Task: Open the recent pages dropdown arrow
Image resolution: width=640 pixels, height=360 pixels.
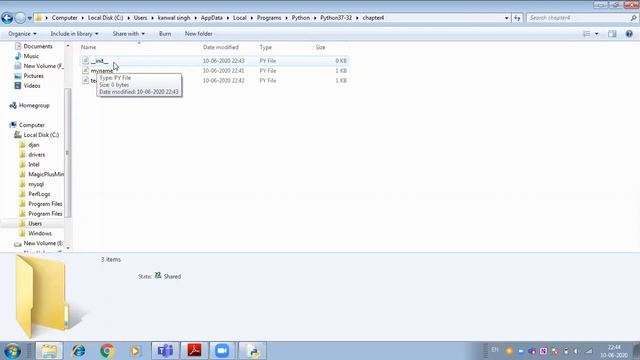Action: click(x=29, y=18)
